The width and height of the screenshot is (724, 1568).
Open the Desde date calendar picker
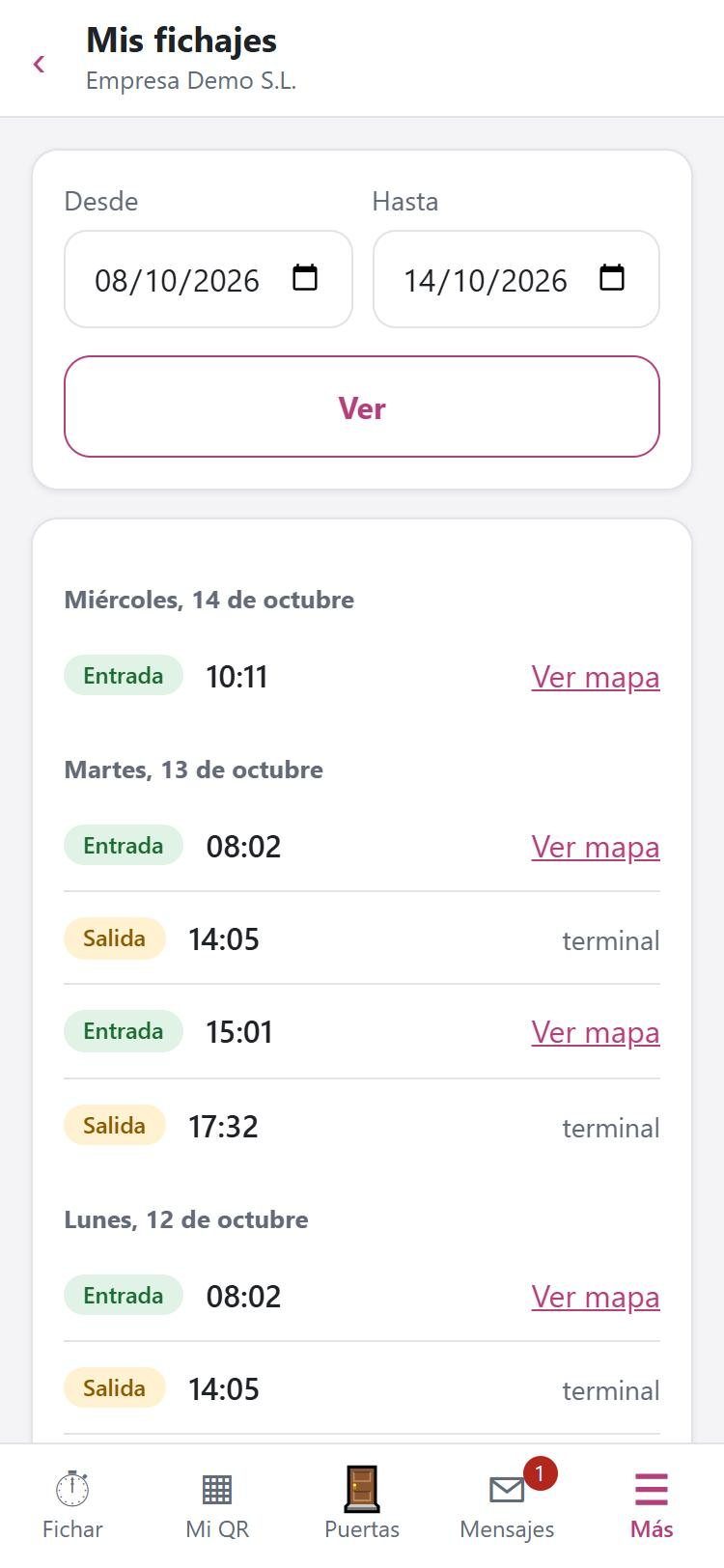click(x=305, y=278)
